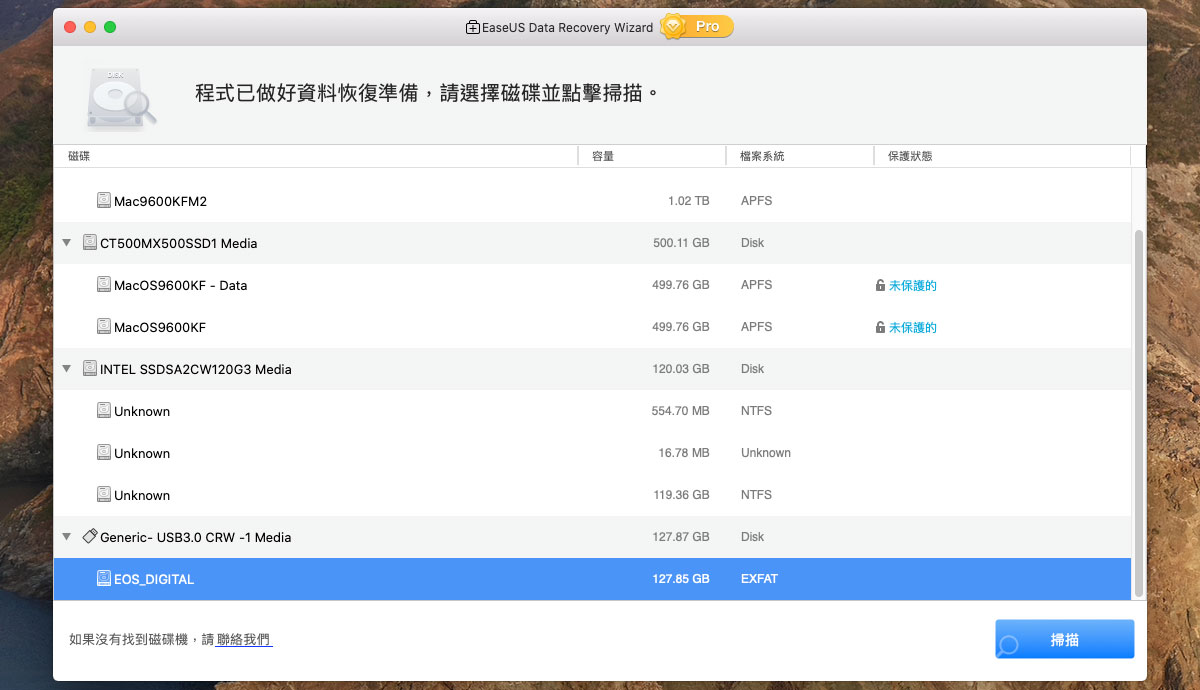Click the EaseUS first-aid icon in title bar
The height and width of the screenshot is (690, 1200).
coord(473,27)
